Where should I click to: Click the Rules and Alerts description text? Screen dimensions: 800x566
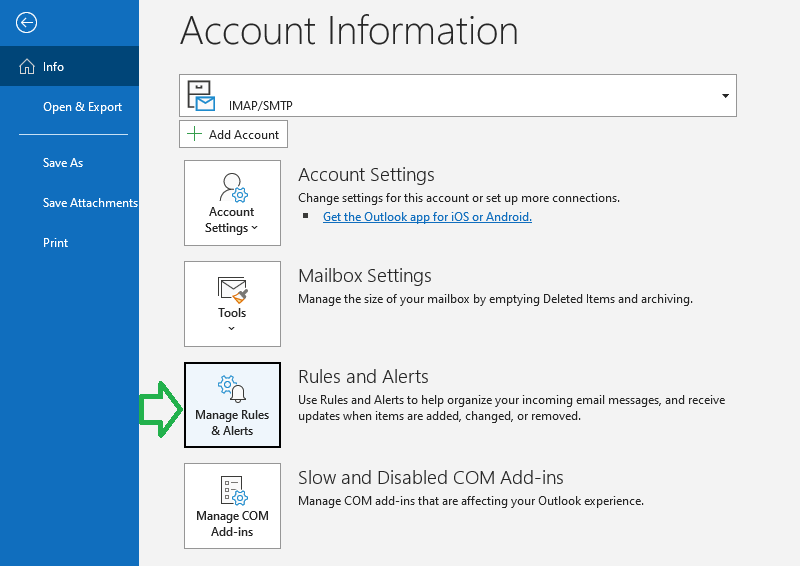512,408
